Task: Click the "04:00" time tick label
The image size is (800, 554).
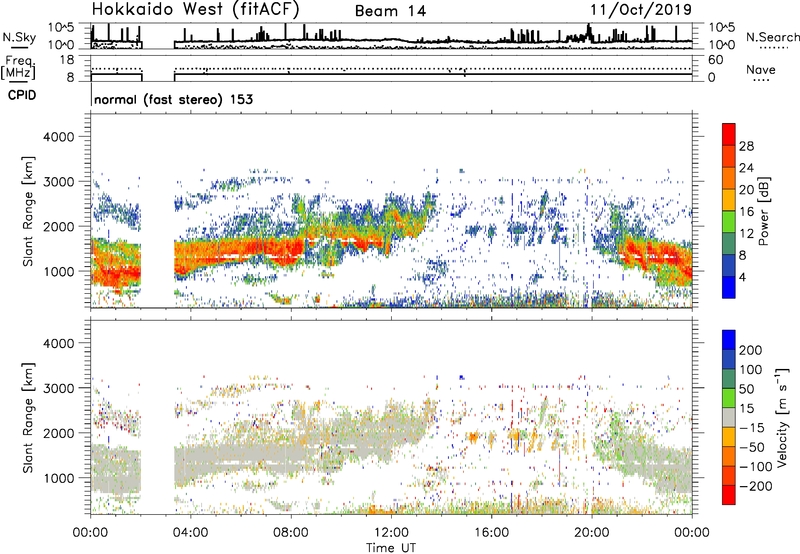Action: (x=190, y=533)
